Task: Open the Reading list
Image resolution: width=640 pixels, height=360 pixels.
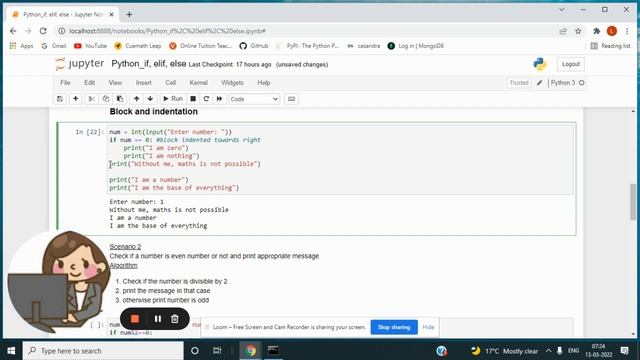Action: 611,46
